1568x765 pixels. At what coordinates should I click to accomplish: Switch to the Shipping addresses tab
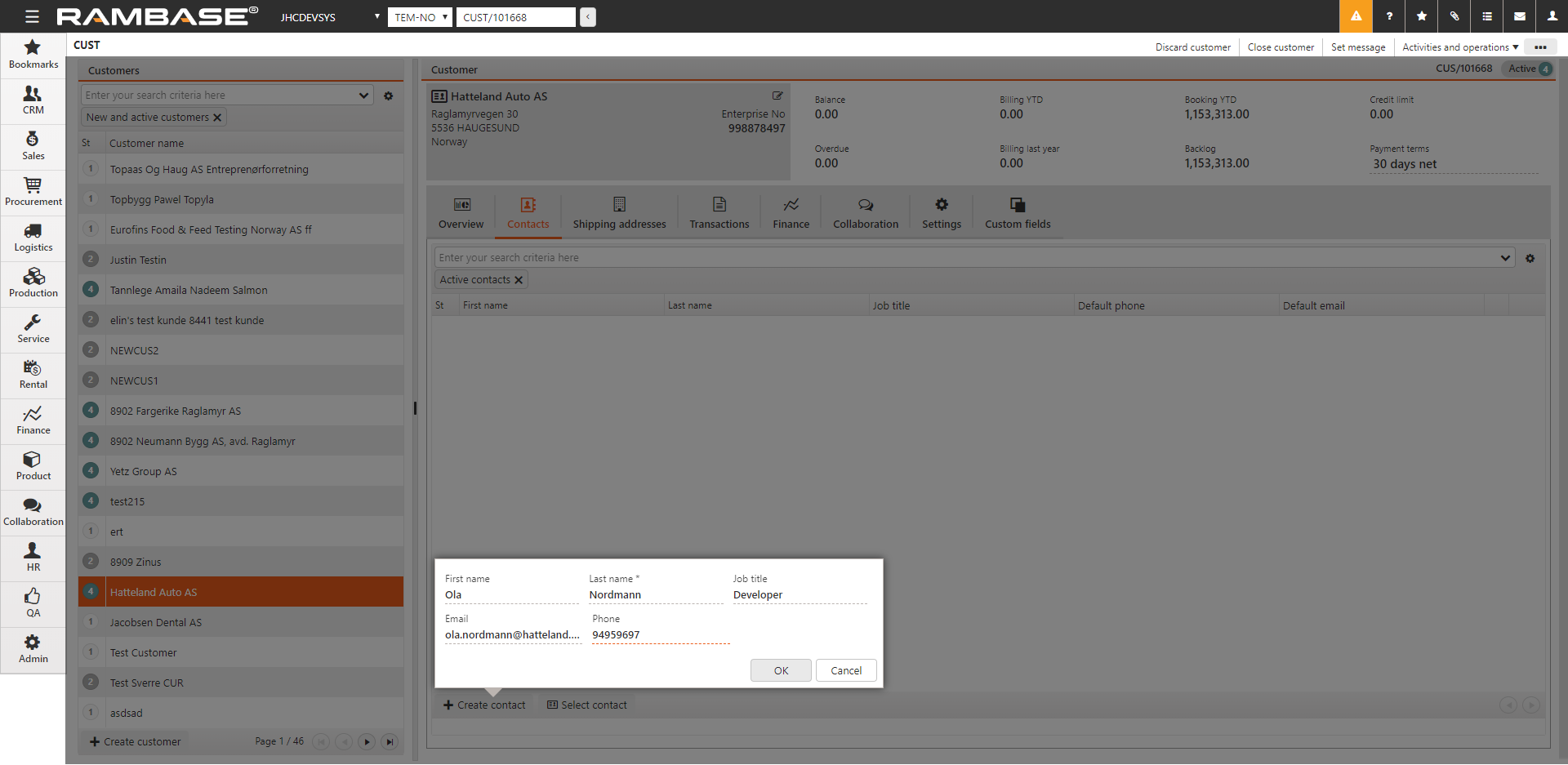pyautogui.click(x=619, y=213)
